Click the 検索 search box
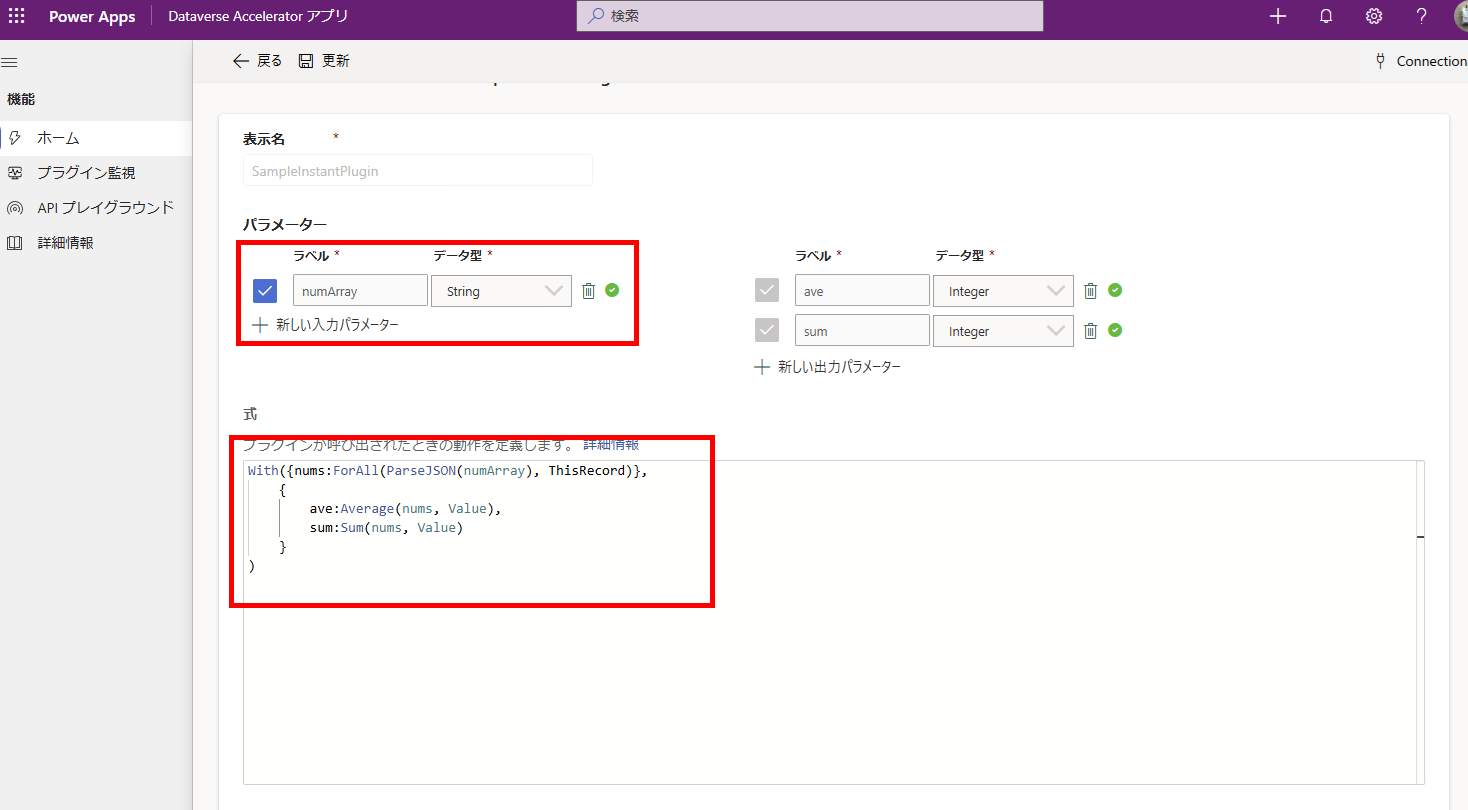Screen dimensions: 1468x810 (x=810, y=16)
